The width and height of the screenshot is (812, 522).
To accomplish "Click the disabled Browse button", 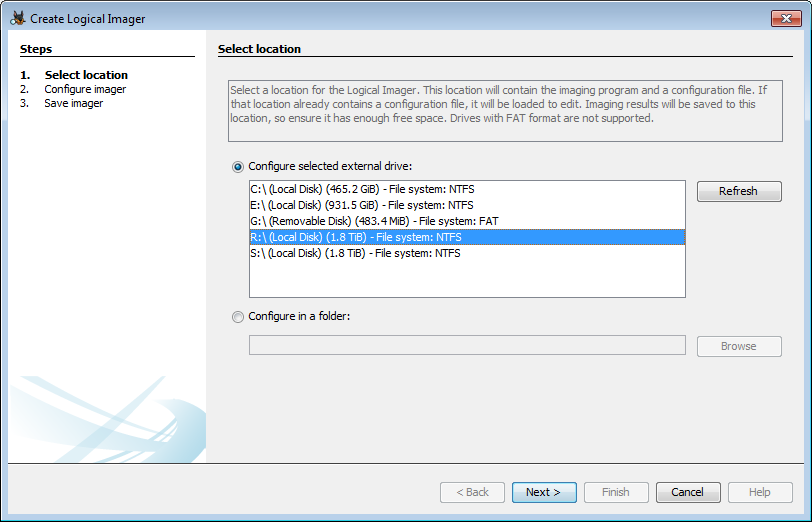I will 738,346.
